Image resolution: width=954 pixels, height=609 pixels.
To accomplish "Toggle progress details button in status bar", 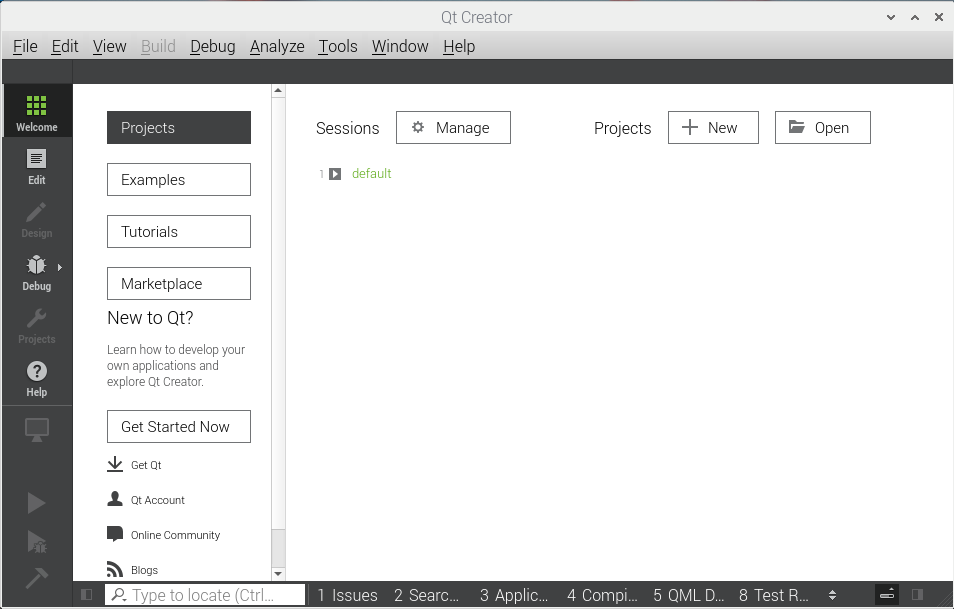I will pos(886,595).
